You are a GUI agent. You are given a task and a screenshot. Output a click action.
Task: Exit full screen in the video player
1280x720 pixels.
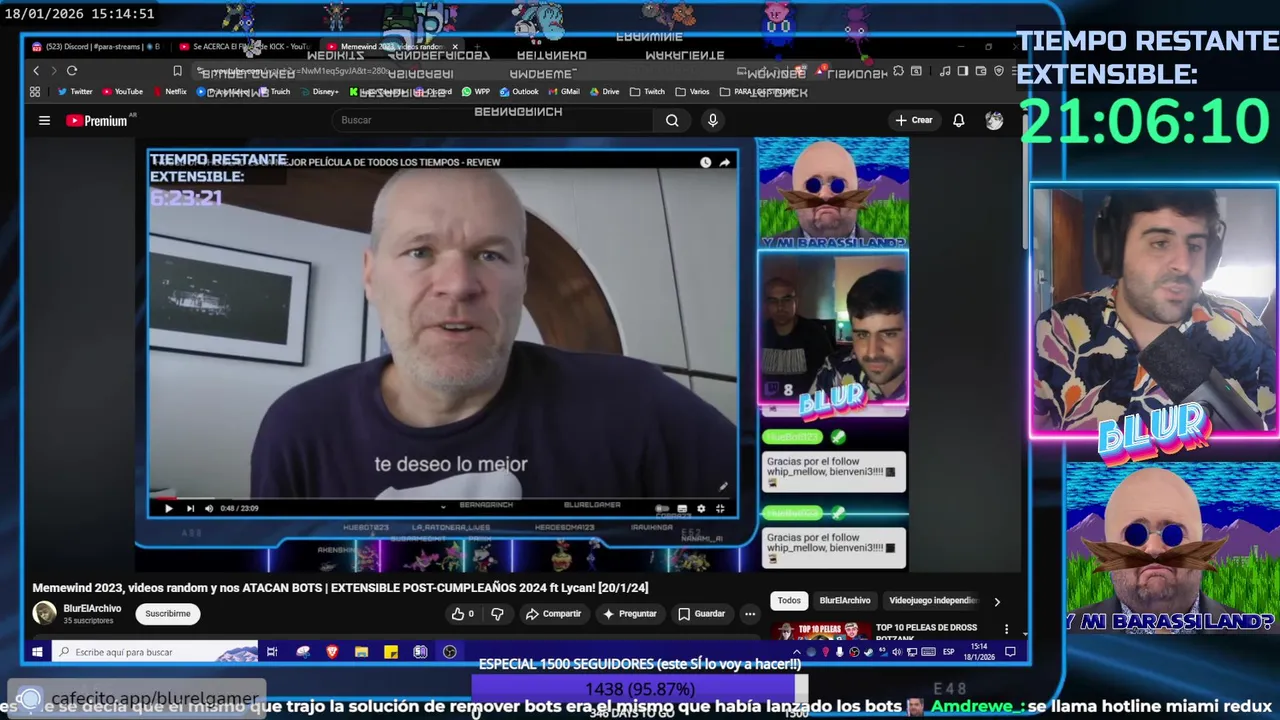[x=720, y=508]
